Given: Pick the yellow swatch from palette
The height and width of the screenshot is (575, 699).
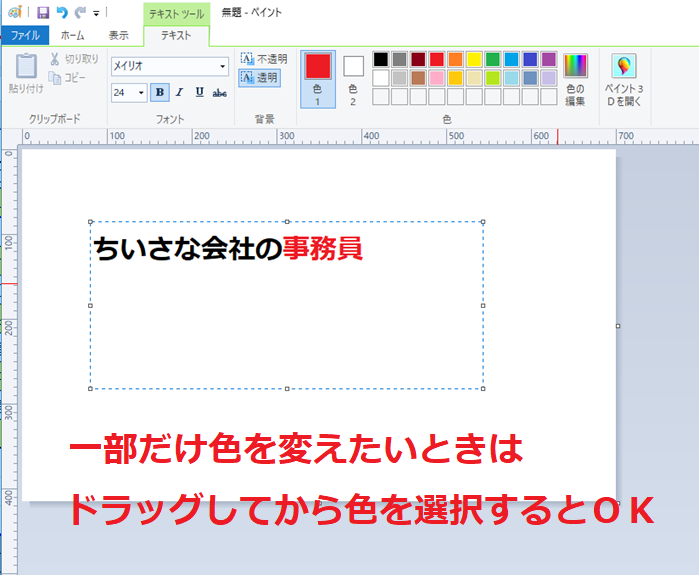Looking at the screenshot, I should 475,60.
